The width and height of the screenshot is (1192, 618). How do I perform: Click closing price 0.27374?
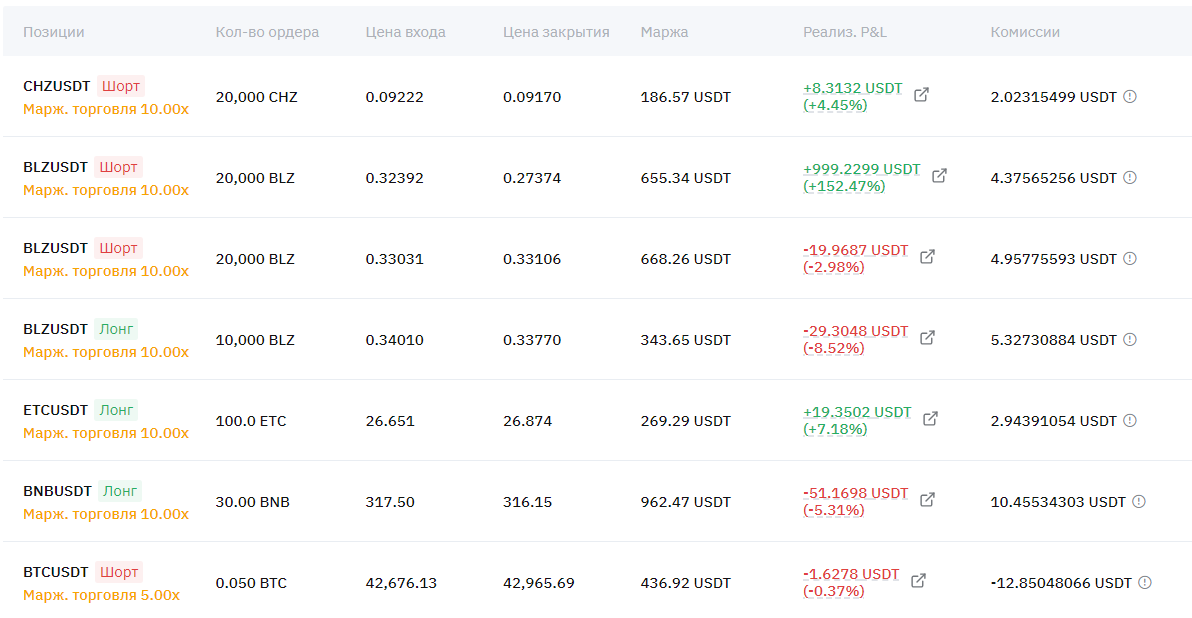click(531, 178)
